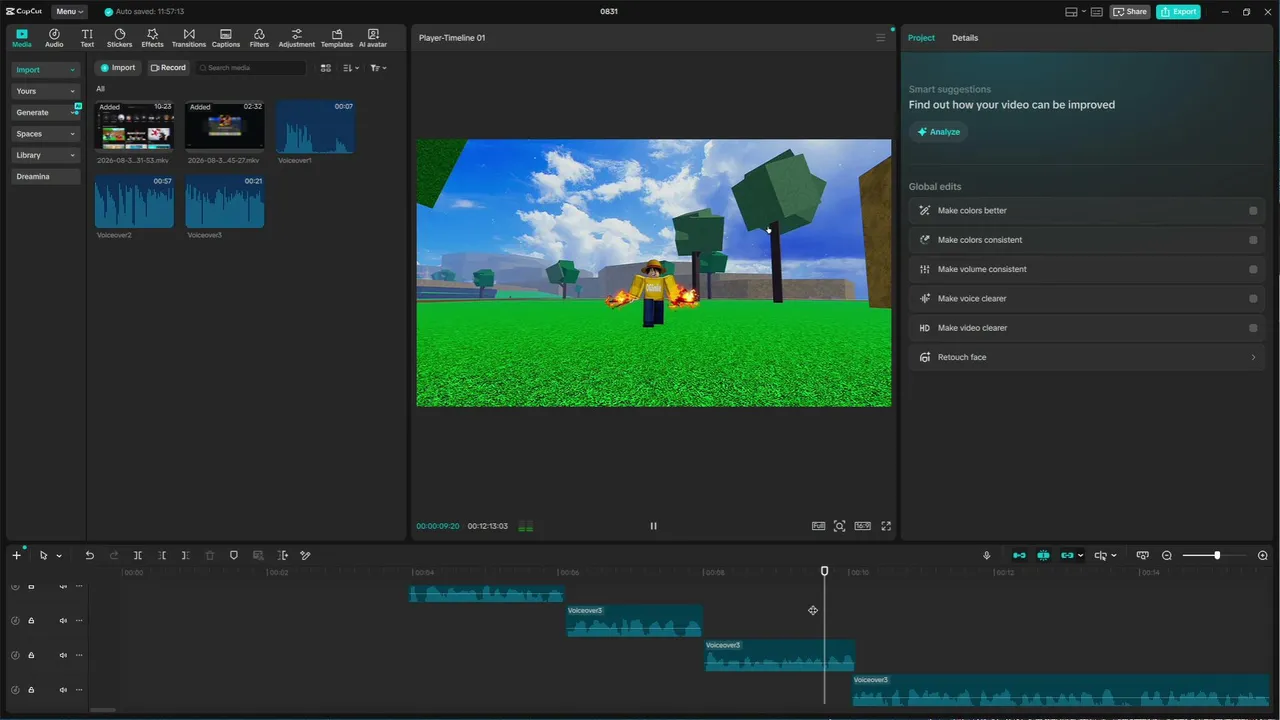Select the Voiceover2 audio thumbnail
This screenshot has height=720, width=1280.
point(134,202)
